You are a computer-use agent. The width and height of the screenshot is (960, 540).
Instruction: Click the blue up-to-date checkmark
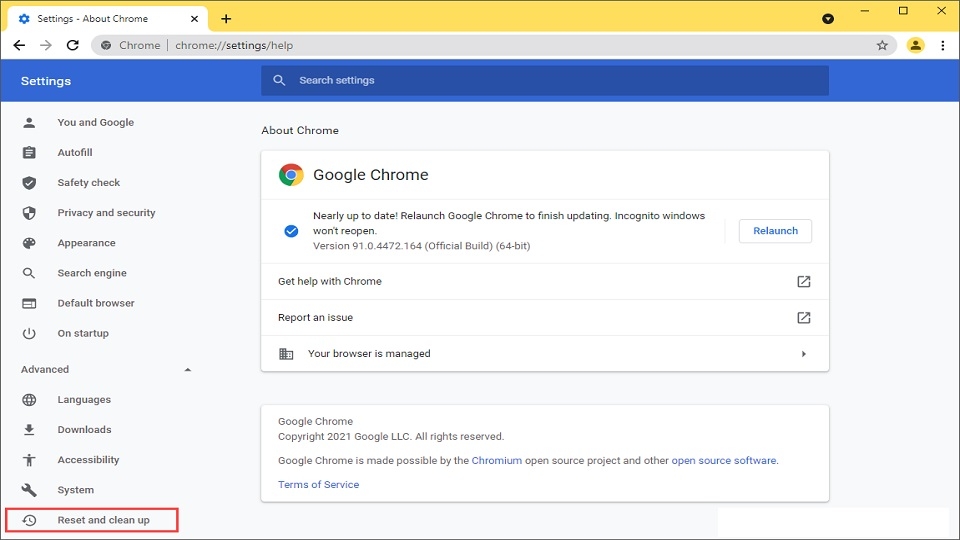291,231
